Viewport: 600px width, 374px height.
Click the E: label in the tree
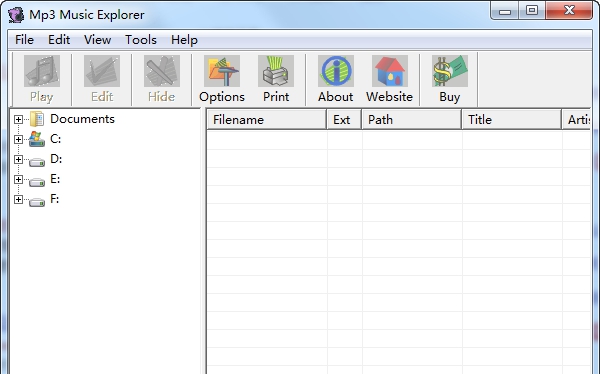[x=55, y=179]
